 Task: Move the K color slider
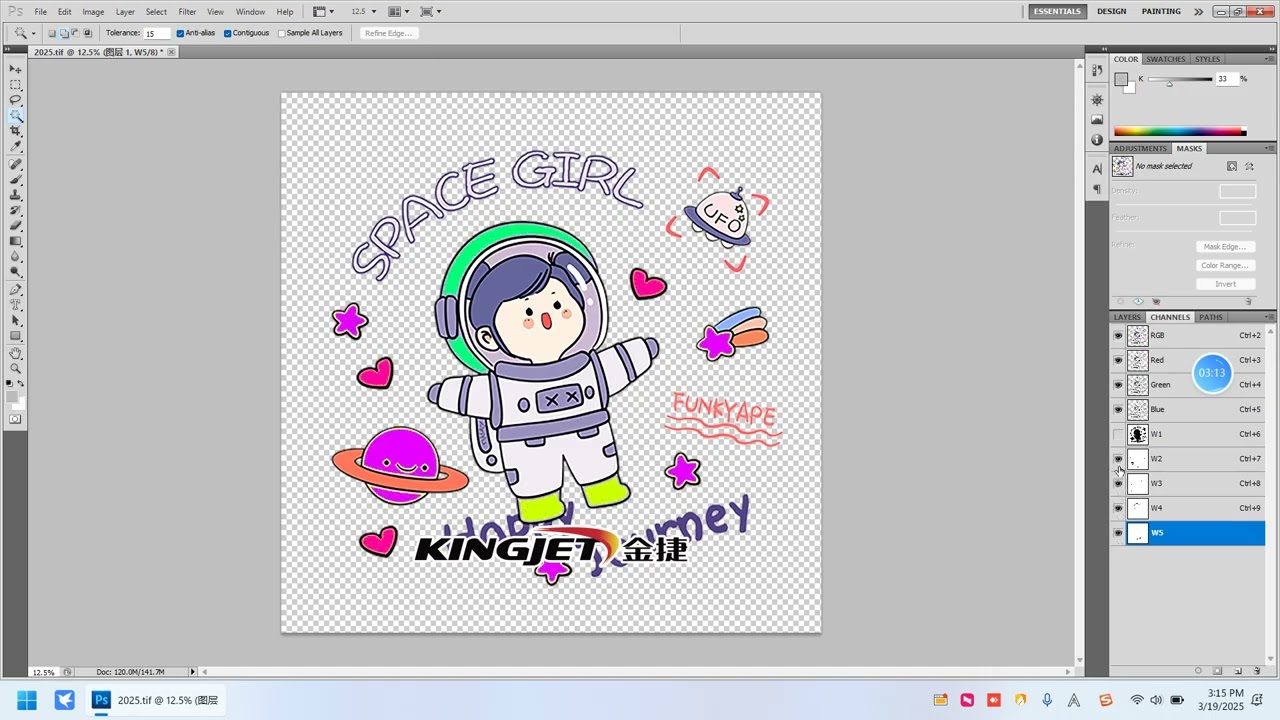[x=1170, y=84]
